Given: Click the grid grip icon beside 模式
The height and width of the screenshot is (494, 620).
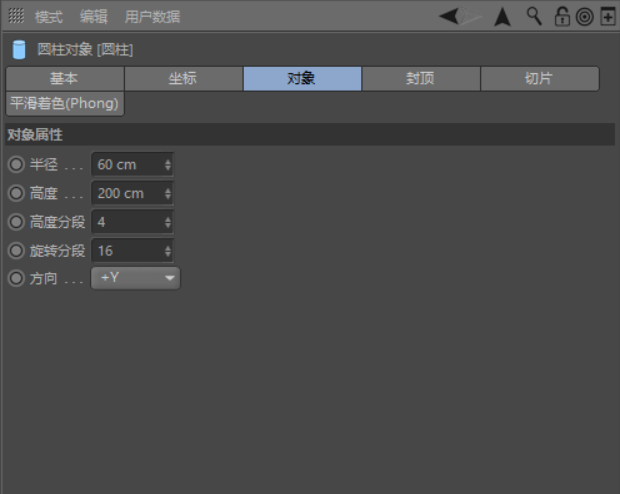Looking at the screenshot, I should pyautogui.click(x=16, y=16).
